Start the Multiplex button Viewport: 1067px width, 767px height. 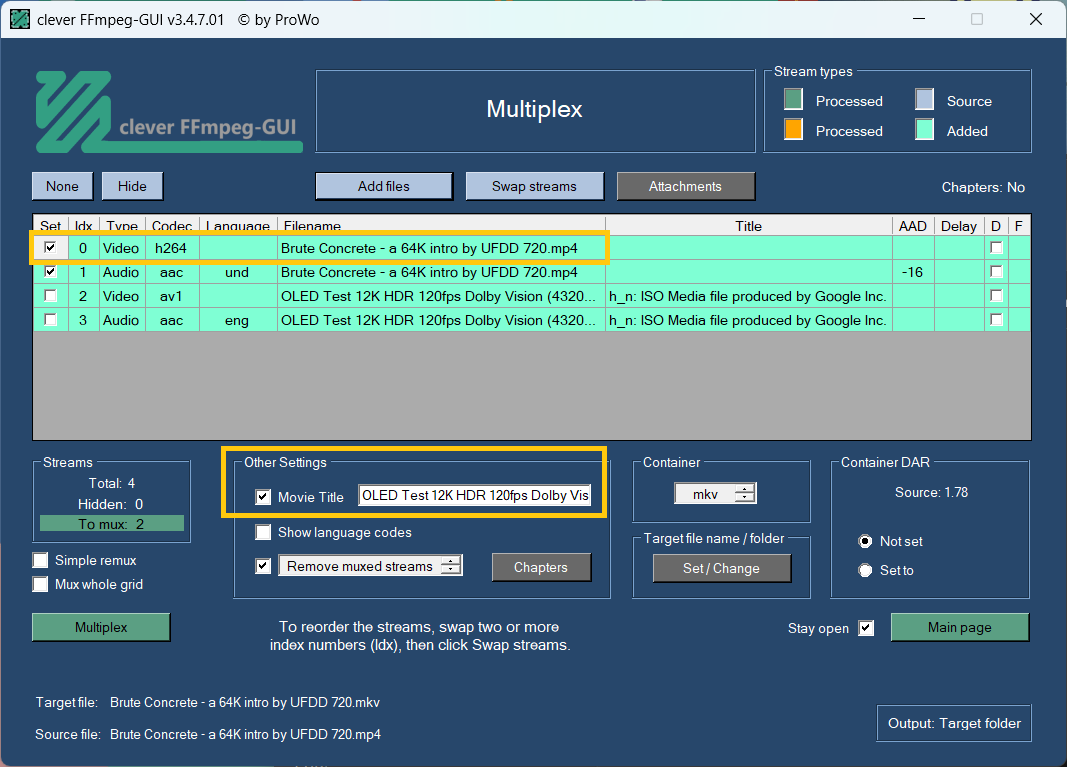click(101, 627)
